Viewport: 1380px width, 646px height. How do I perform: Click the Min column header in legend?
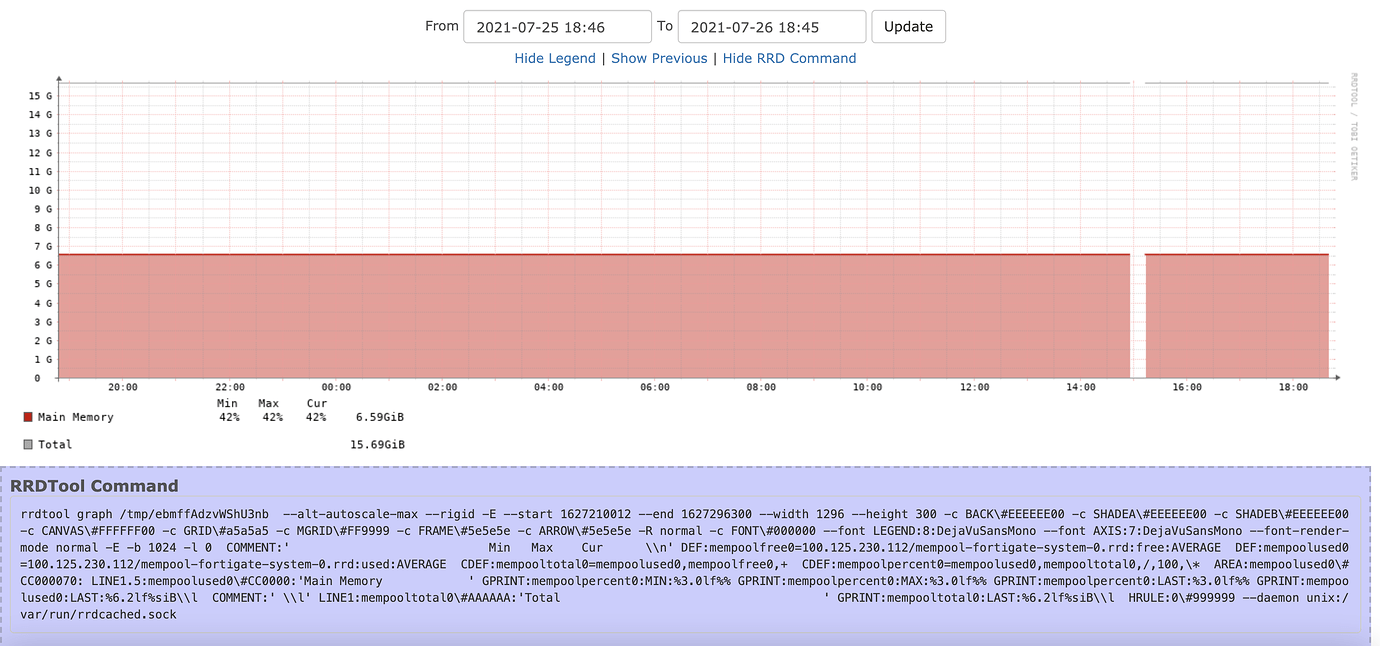pos(228,403)
